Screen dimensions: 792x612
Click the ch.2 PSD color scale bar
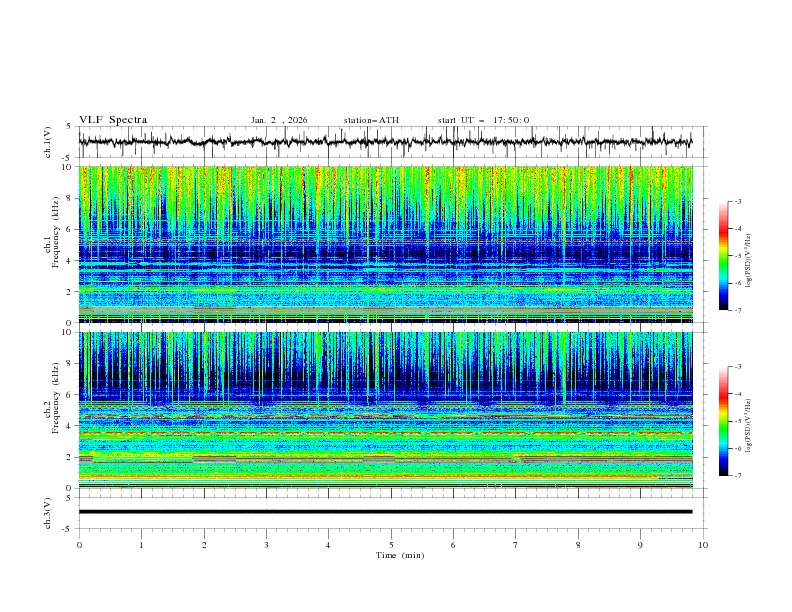(723, 421)
